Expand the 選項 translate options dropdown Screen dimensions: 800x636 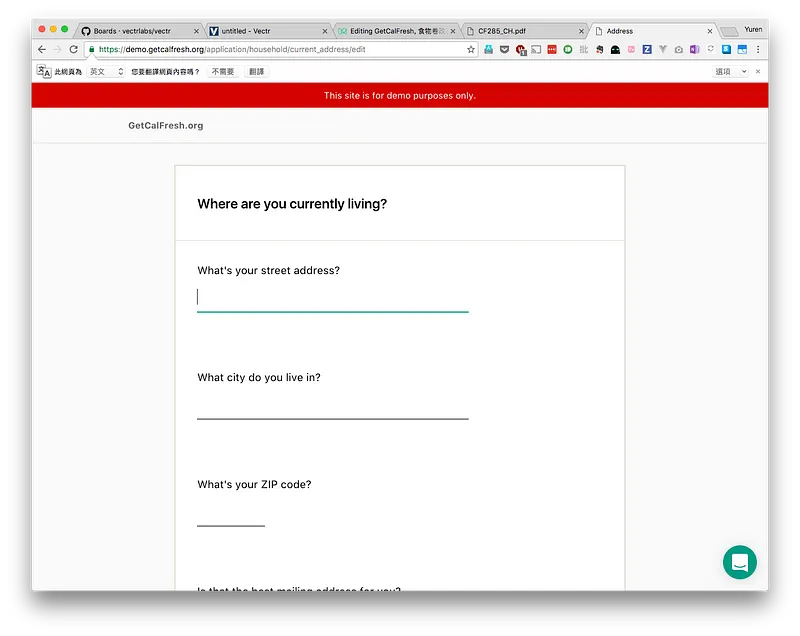click(x=731, y=72)
